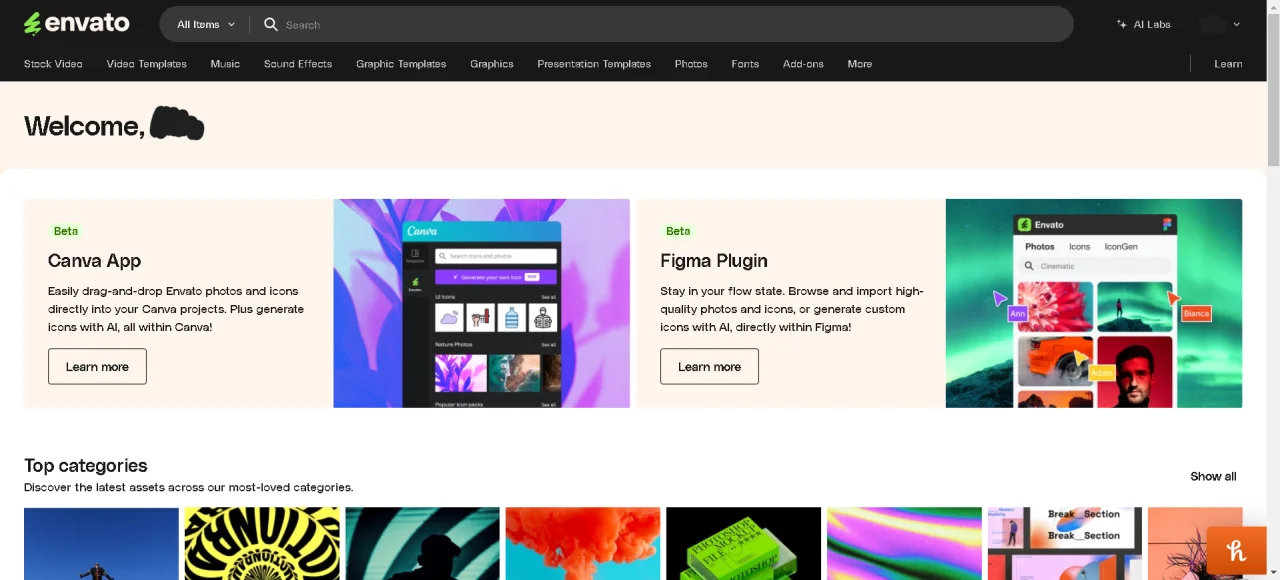Open the Learn link

click(x=1228, y=64)
